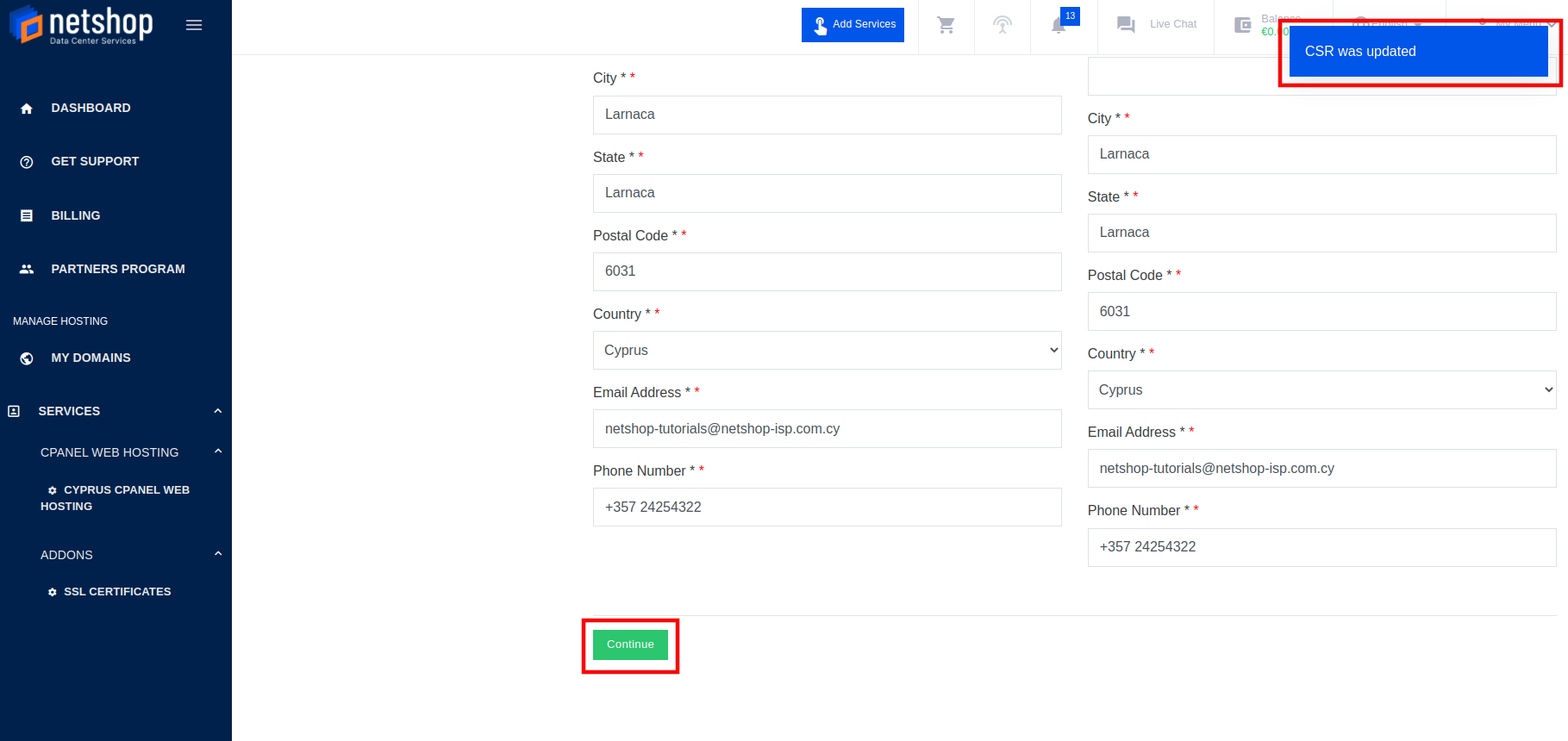Click the Live Chat icon
Viewport: 1568px width, 741px height.
click(x=1126, y=24)
